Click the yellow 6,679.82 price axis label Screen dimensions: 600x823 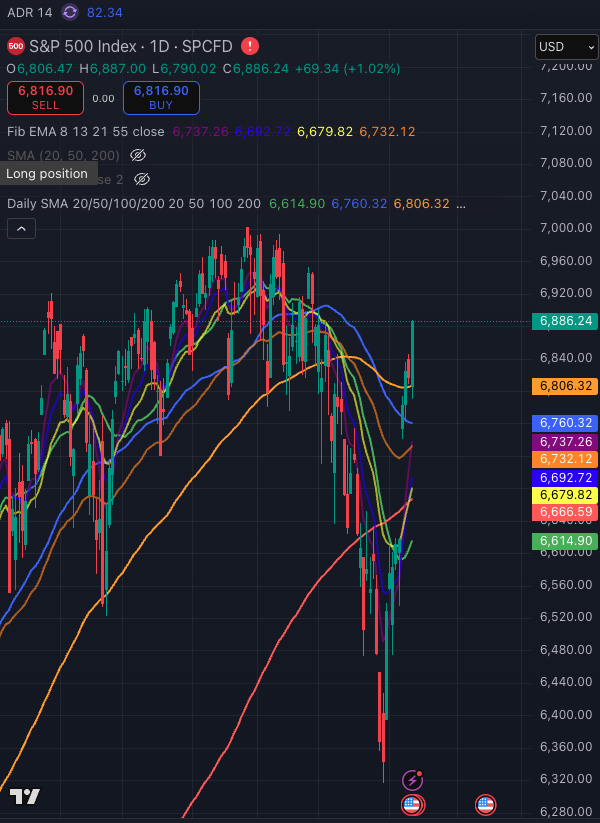point(565,495)
